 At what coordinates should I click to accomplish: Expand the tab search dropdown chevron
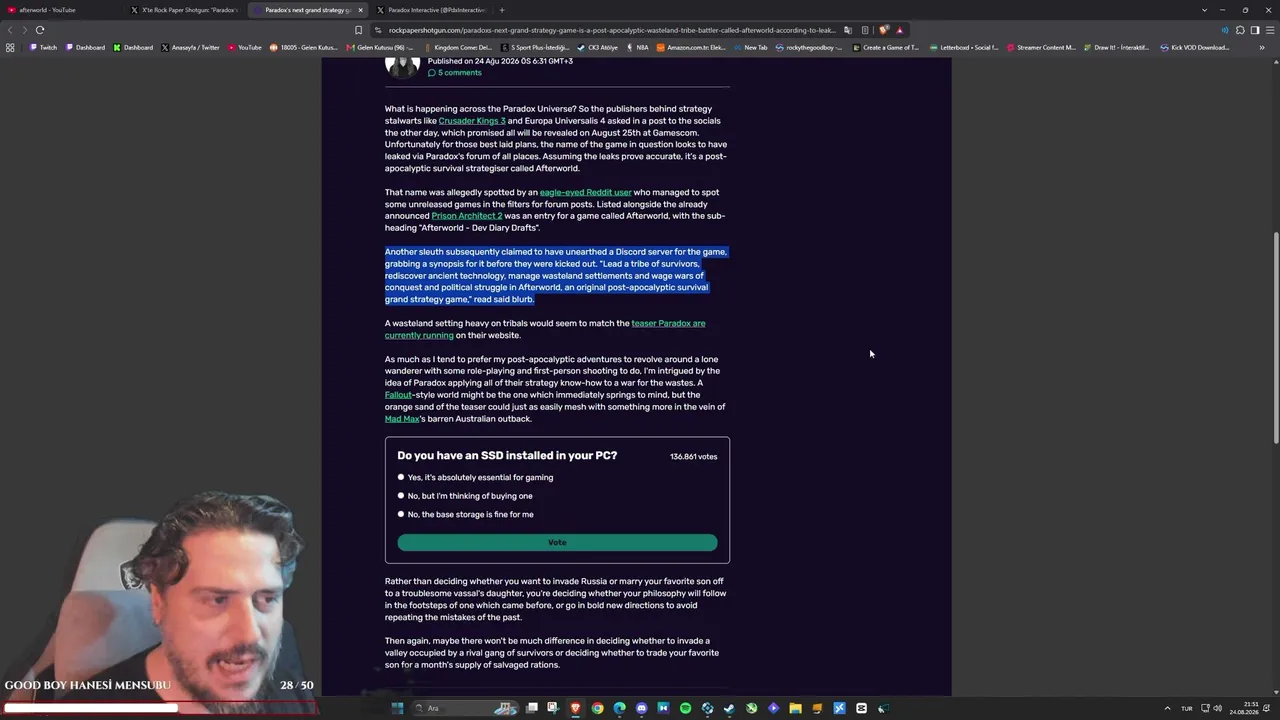coord(1204,10)
